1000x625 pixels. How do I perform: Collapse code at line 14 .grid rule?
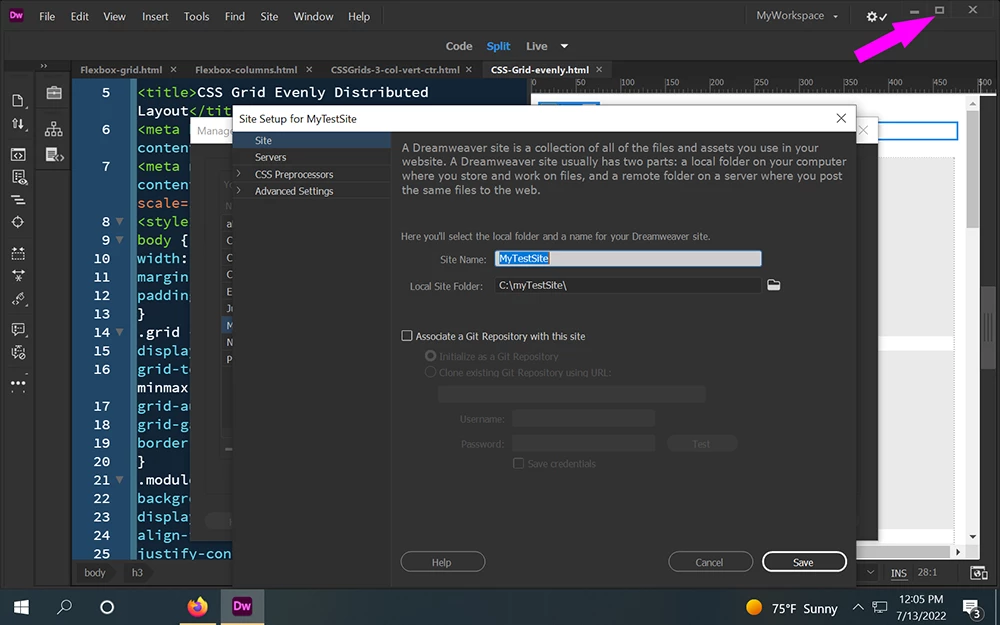tap(119, 332)
